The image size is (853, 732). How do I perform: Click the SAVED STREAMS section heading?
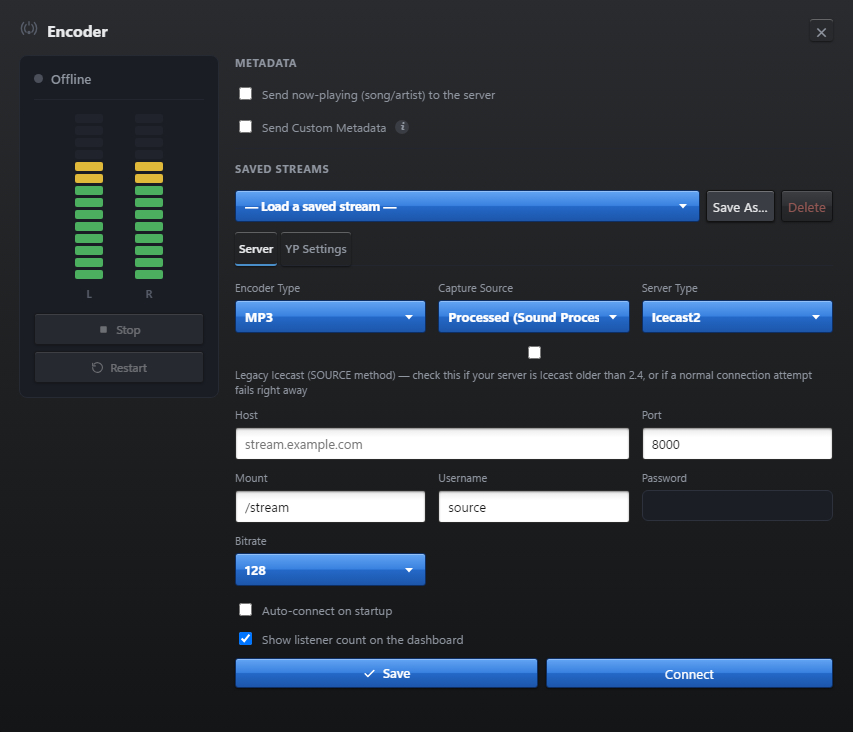pos(282,169)
